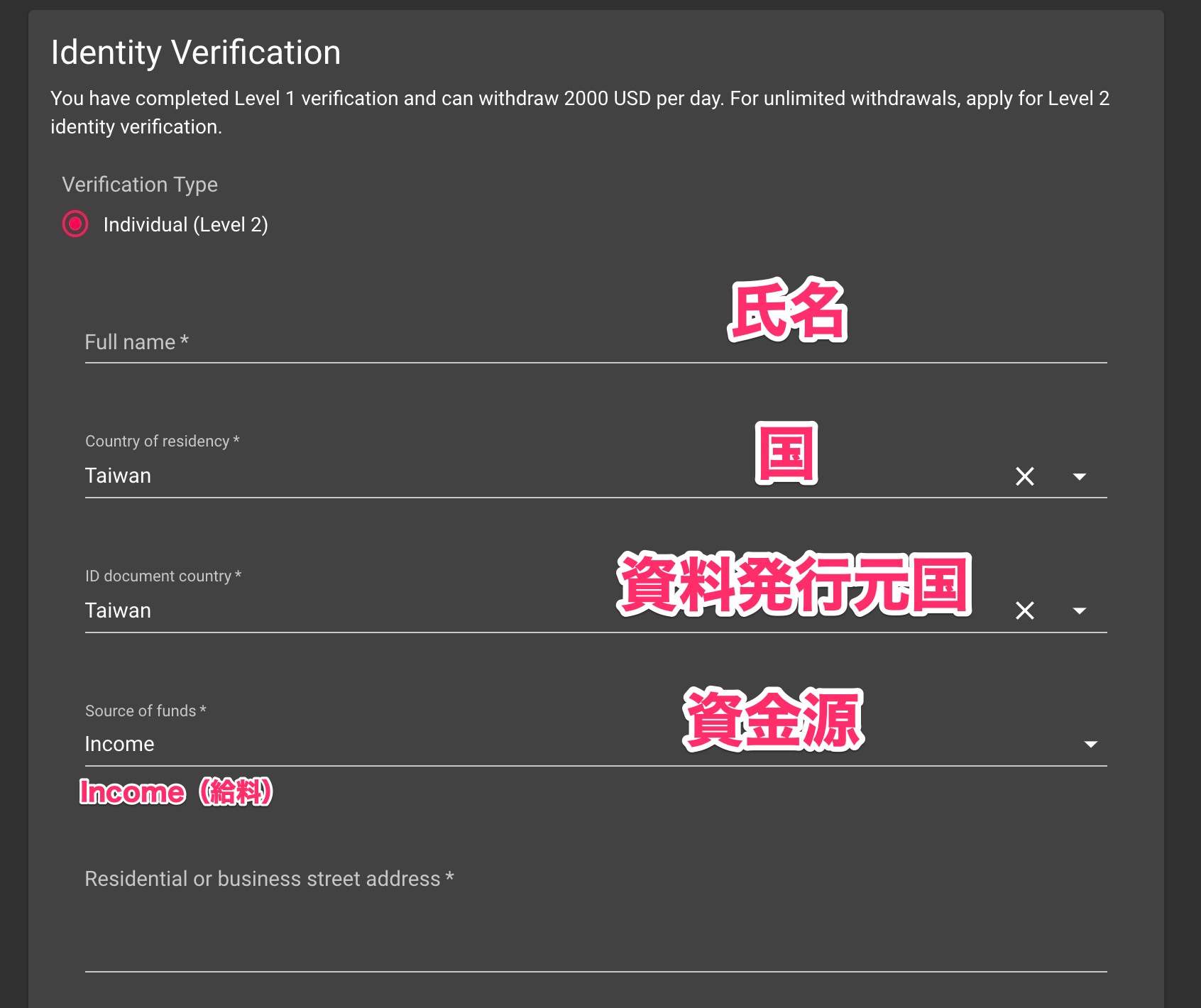Click the Income（給料）annotation text
This screenshot has height=1008, width=1201.
click(x=176, y=791)
